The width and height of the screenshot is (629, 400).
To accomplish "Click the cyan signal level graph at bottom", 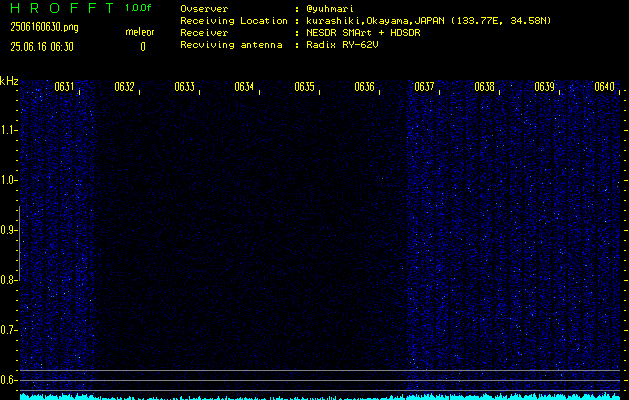I will click(x=320, y=396).
